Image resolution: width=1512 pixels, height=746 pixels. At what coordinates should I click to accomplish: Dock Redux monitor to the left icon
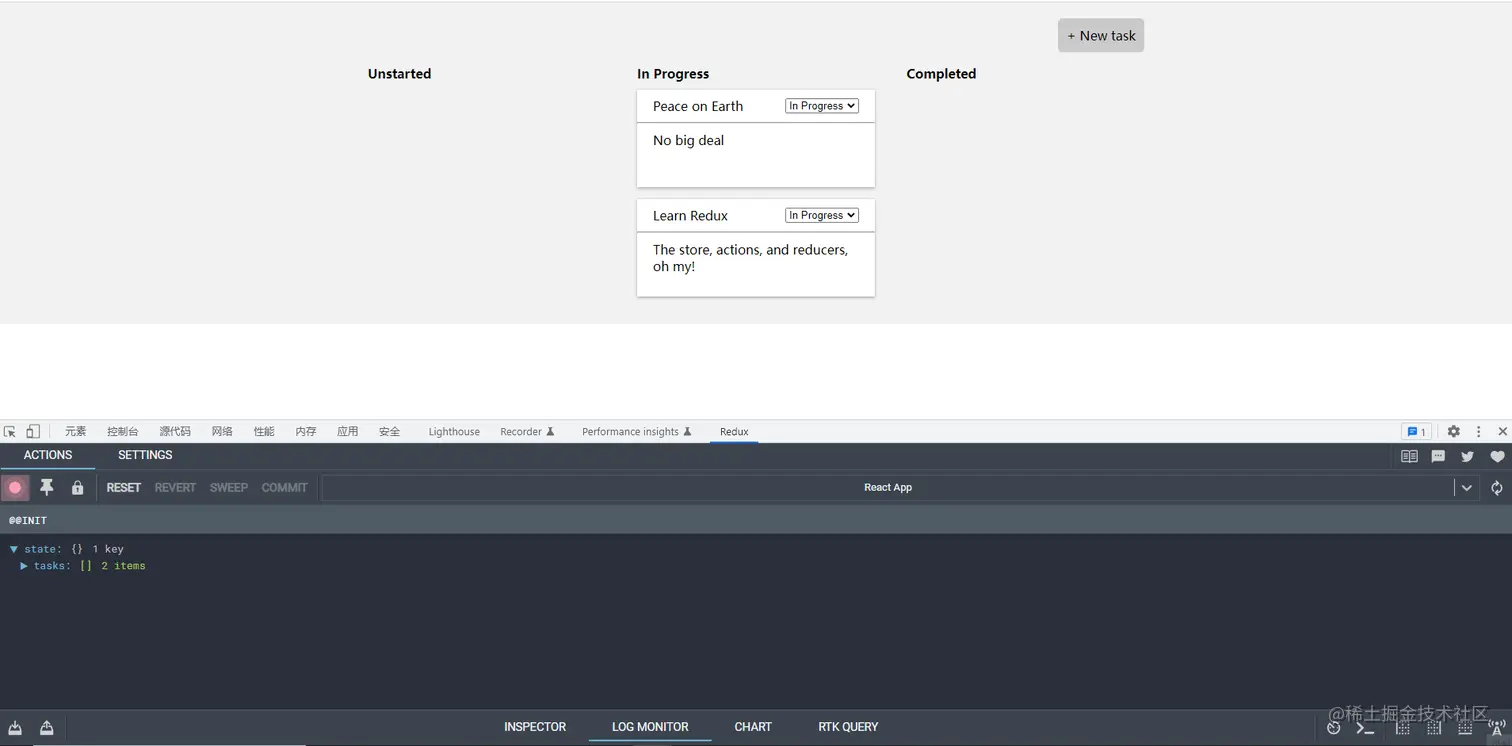coord(1403,728)
